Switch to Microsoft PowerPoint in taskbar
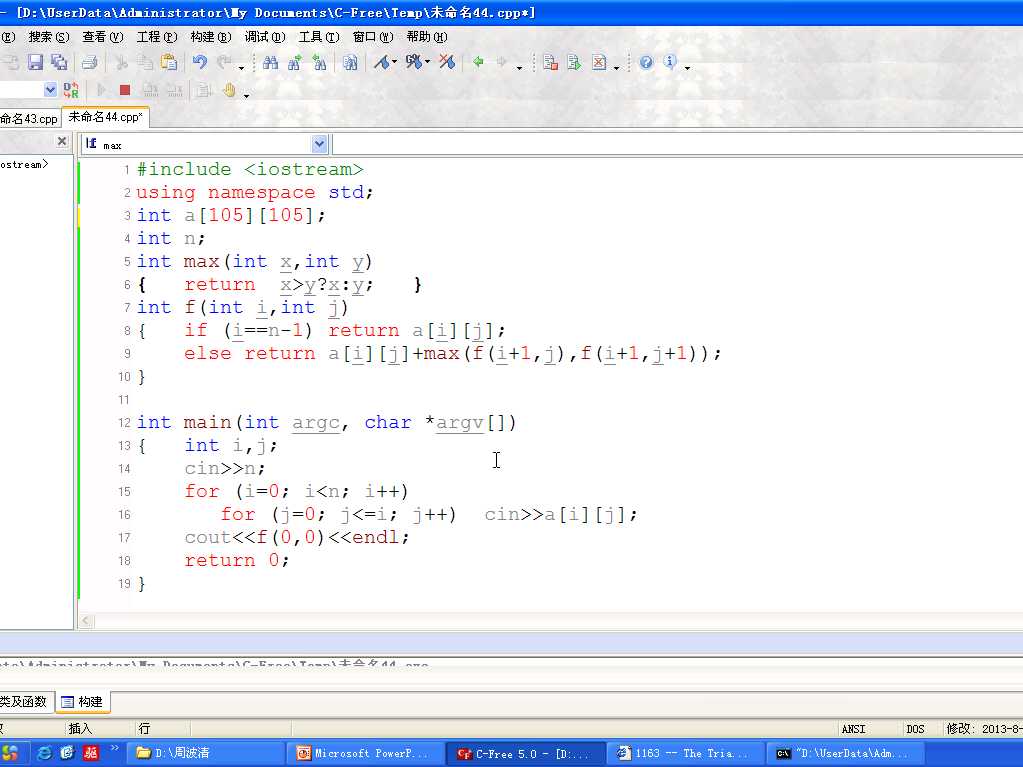The width and height of the screenshot is (1023, 767). tap(367, 753)
